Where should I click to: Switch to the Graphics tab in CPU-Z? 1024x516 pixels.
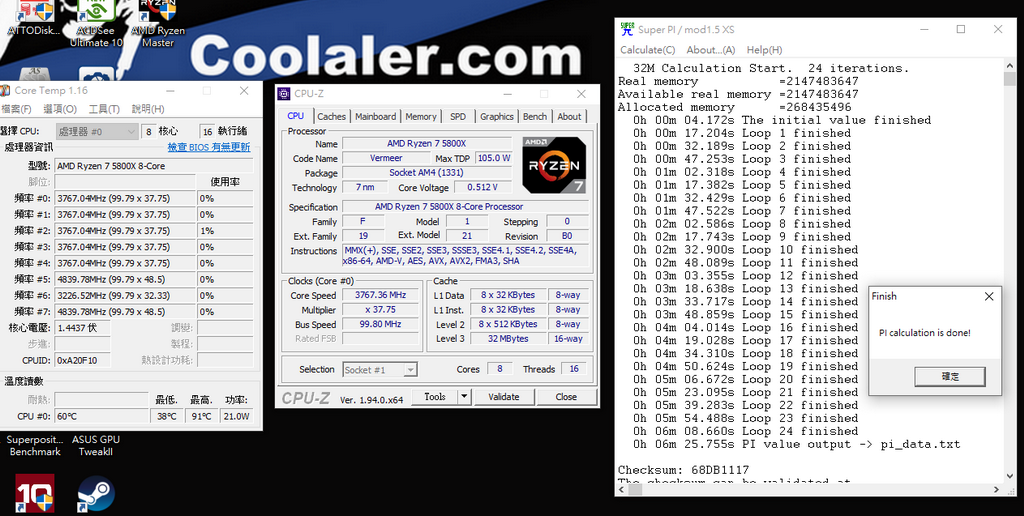496,116
